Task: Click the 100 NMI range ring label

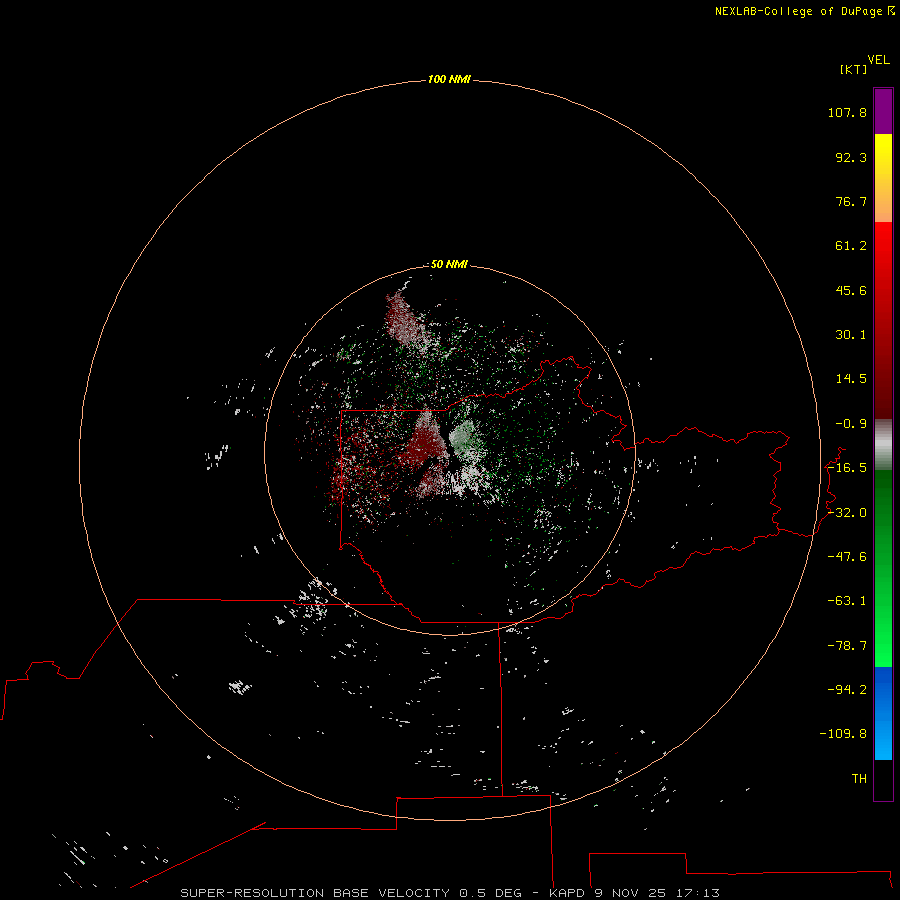Action: 449,79
